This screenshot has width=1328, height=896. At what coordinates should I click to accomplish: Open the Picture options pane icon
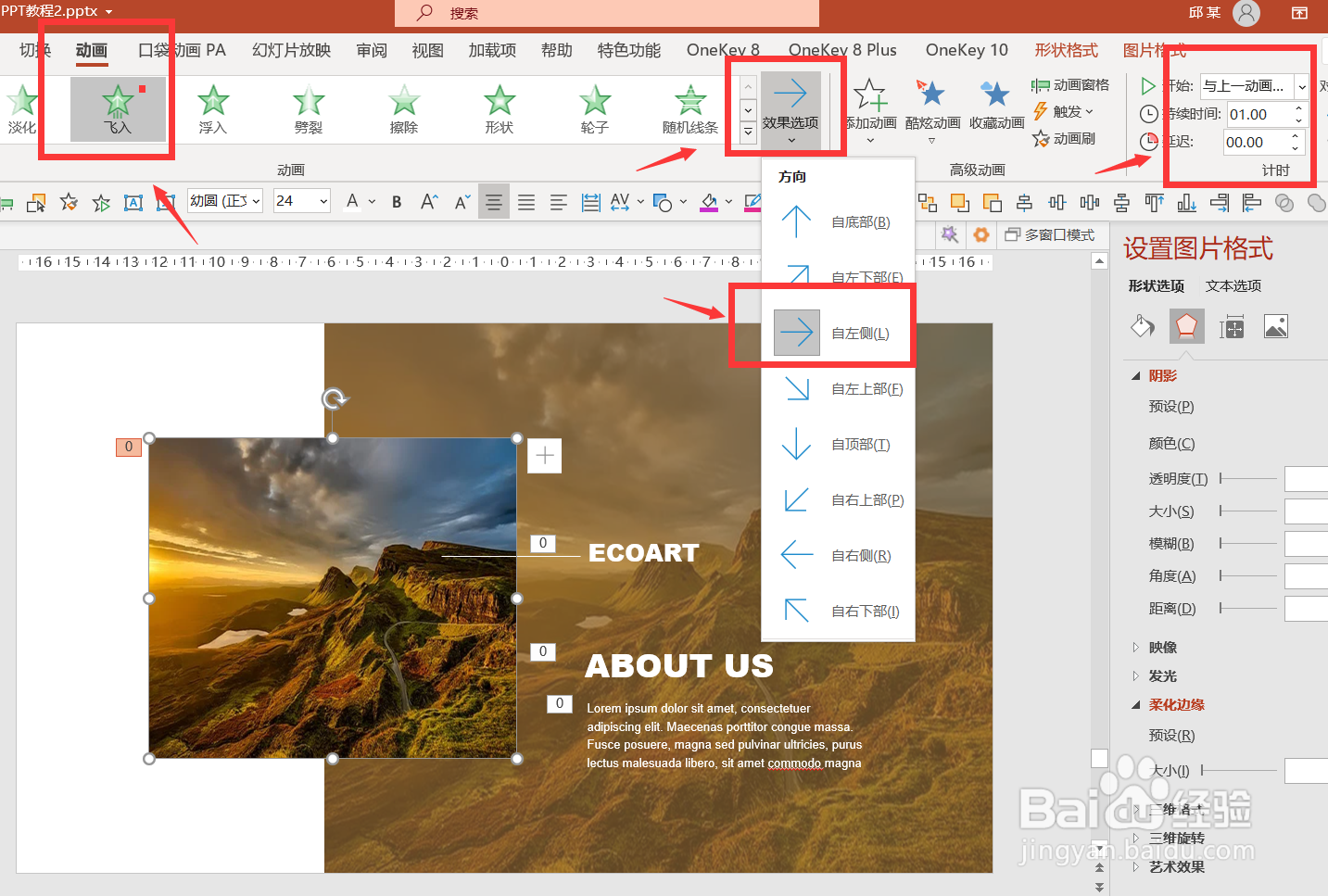1276,326
